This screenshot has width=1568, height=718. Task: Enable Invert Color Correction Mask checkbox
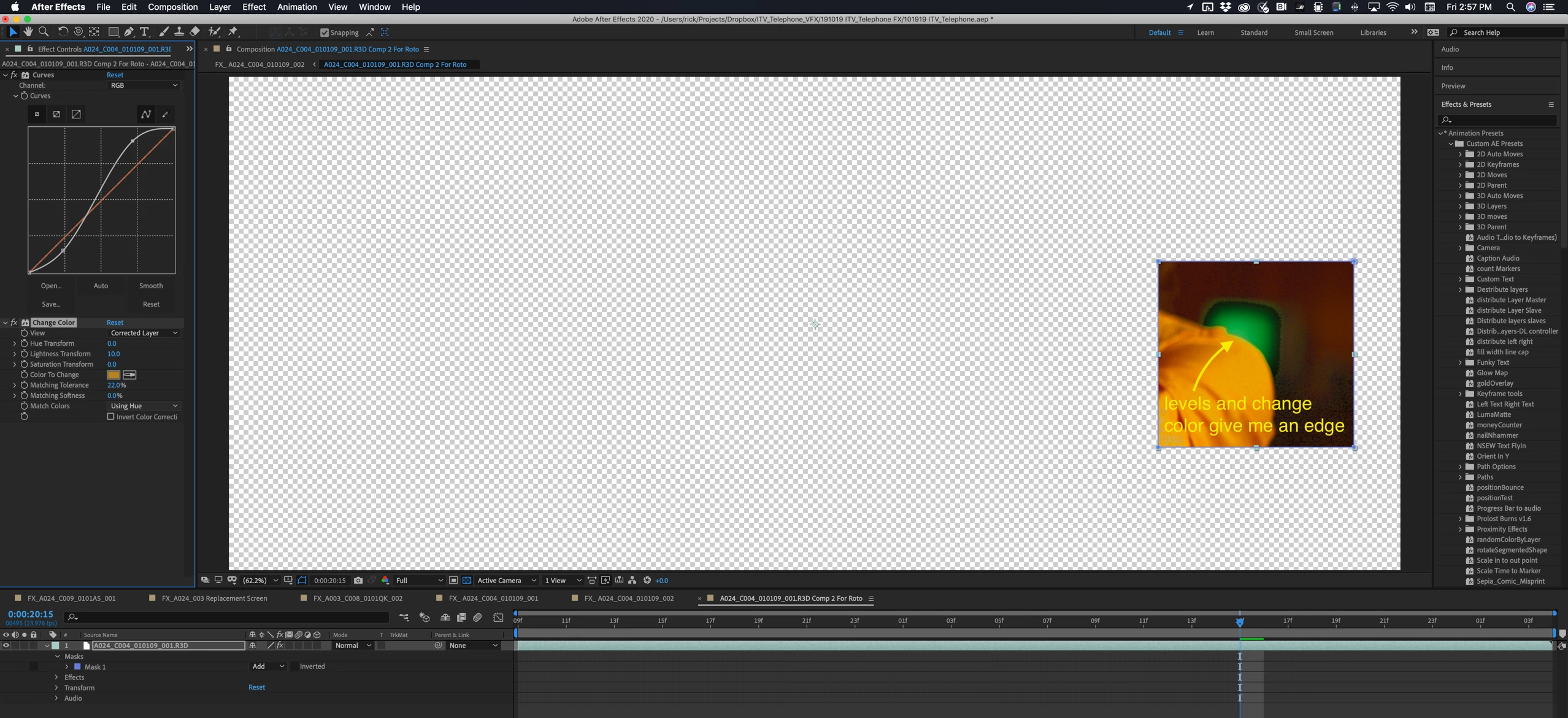(x=110, y=416)
